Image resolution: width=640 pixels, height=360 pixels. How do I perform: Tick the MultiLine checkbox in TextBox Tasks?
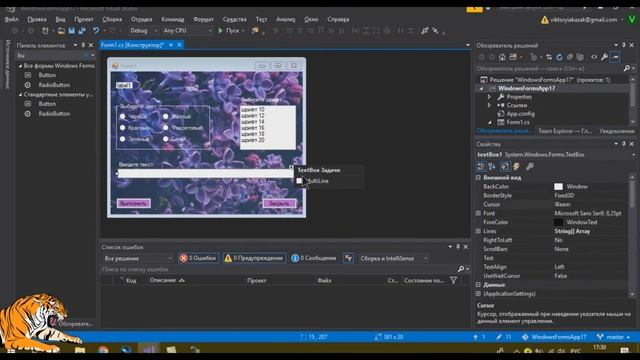click(x=299, y=180)
